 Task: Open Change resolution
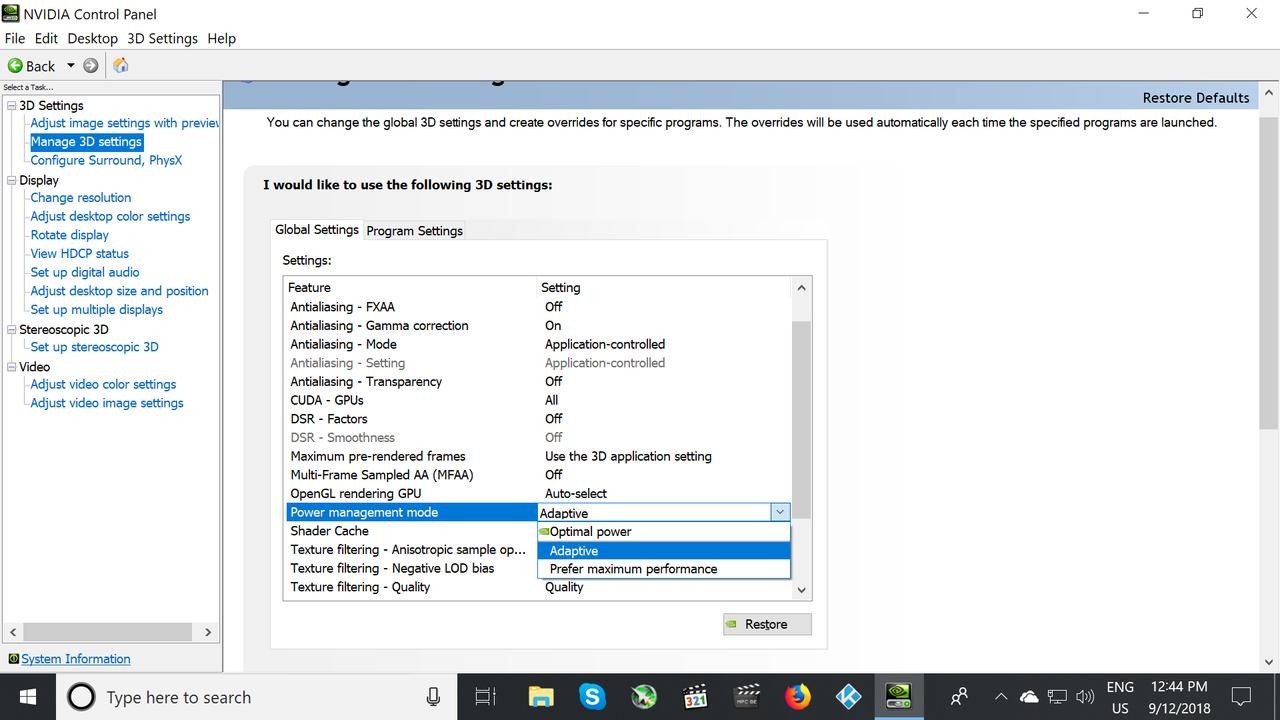click(81, 198)
